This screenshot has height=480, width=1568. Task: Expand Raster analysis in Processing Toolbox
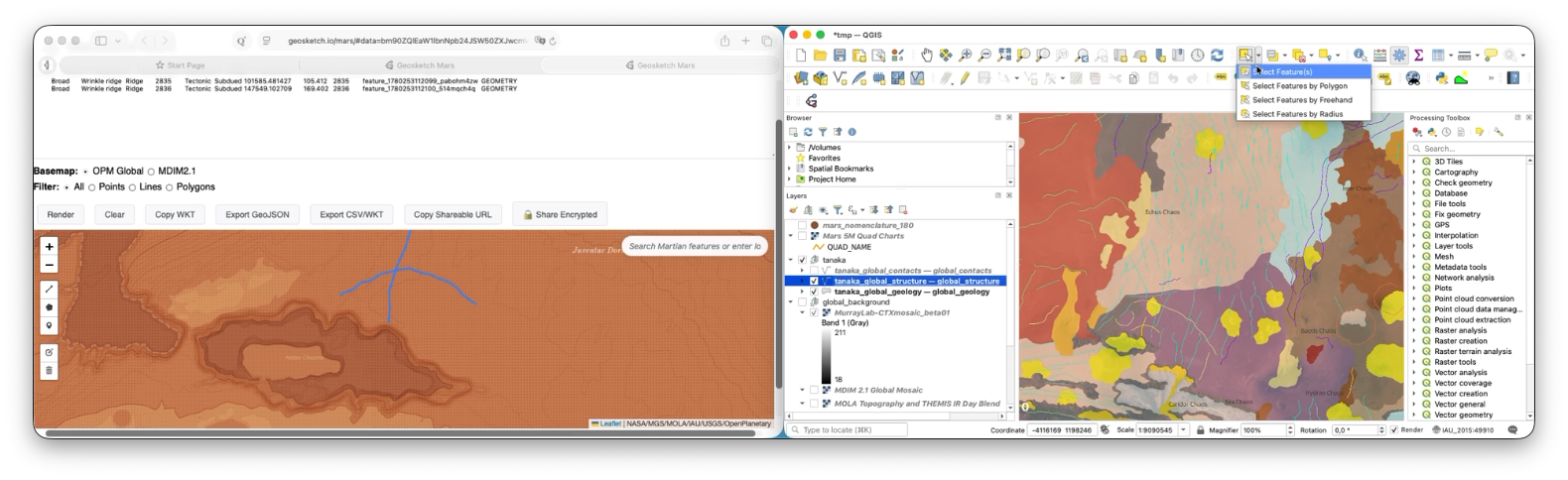[x=1414, y=330]
